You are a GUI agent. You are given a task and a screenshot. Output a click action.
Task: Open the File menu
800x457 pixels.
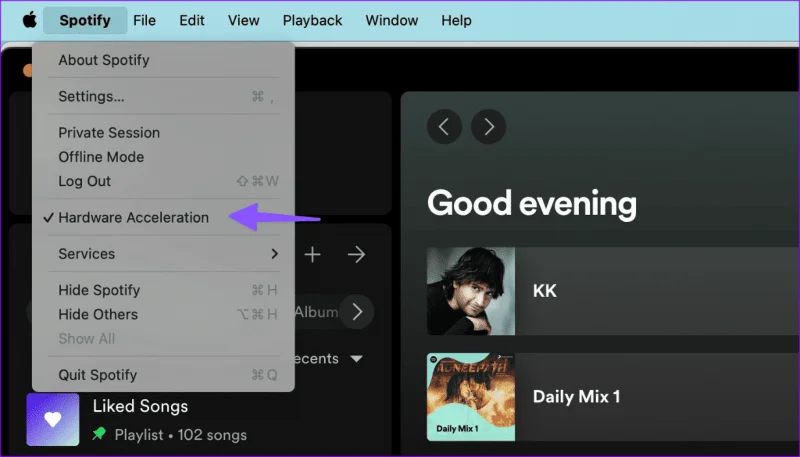point(144,20)
